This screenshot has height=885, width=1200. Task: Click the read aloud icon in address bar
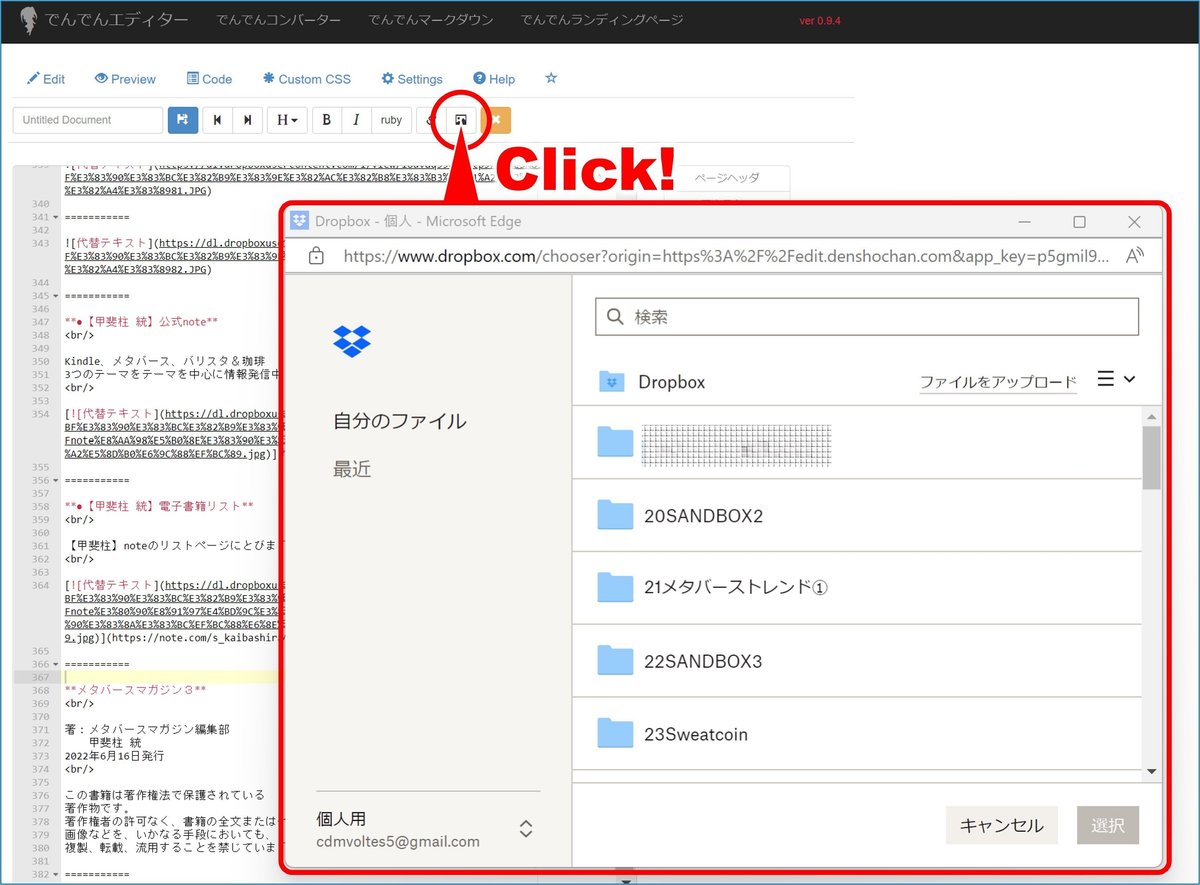(x=1134, y=256)
